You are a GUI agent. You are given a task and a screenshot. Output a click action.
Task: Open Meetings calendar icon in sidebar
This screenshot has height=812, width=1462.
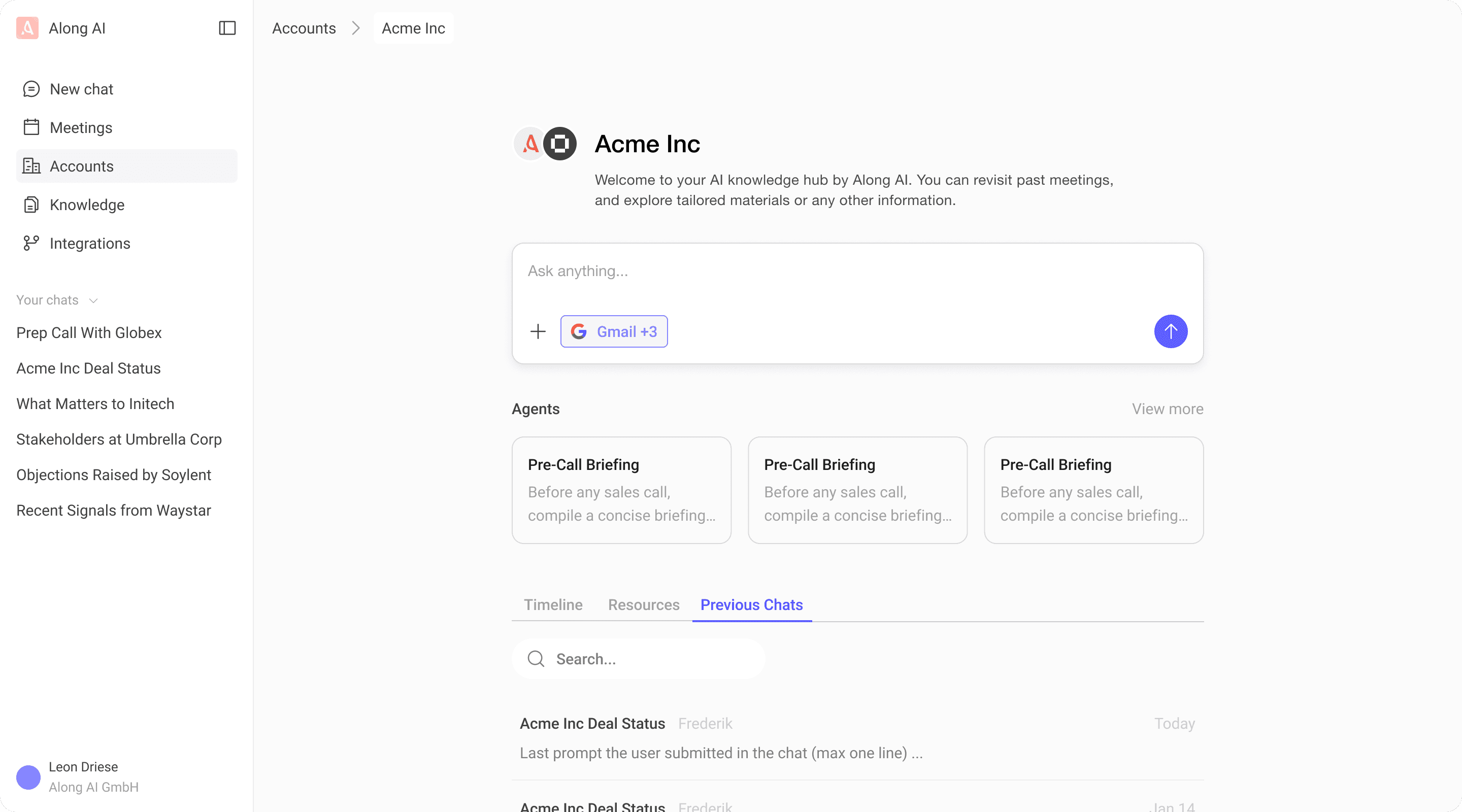pyautogui.click(x=31, y=127)
